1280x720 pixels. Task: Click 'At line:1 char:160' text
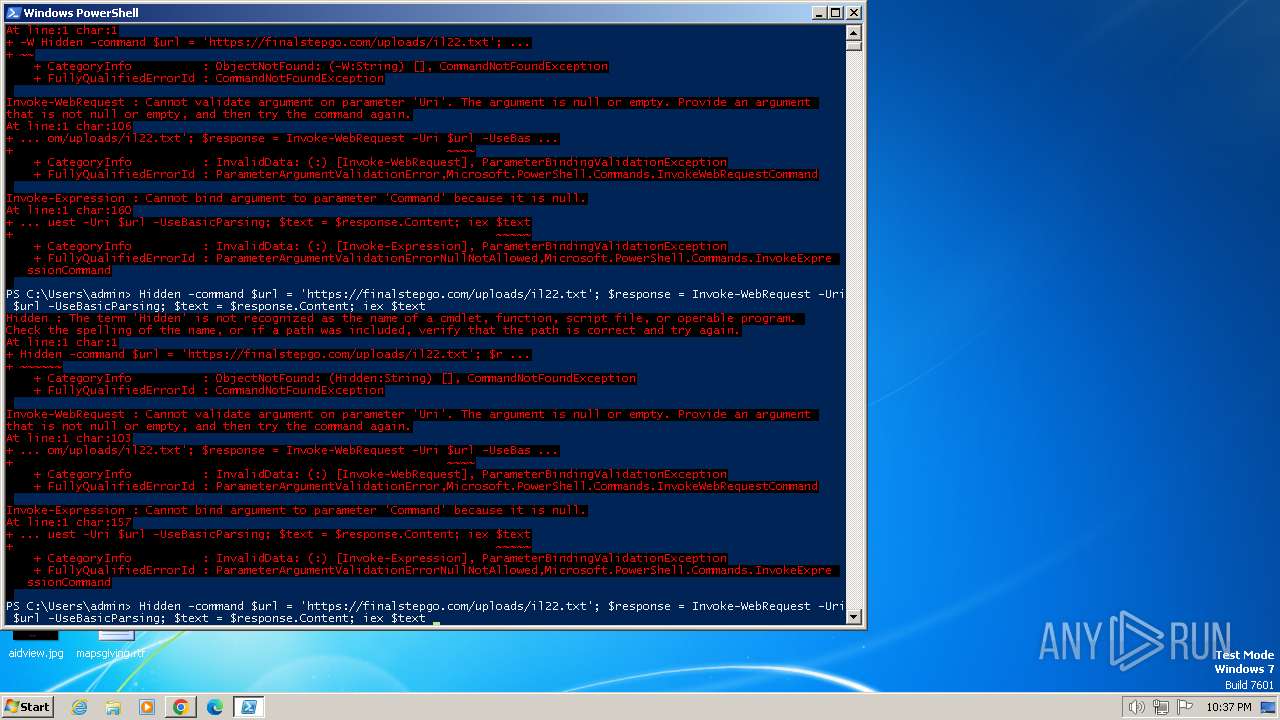pyautogui.click(x=69, y=210)
